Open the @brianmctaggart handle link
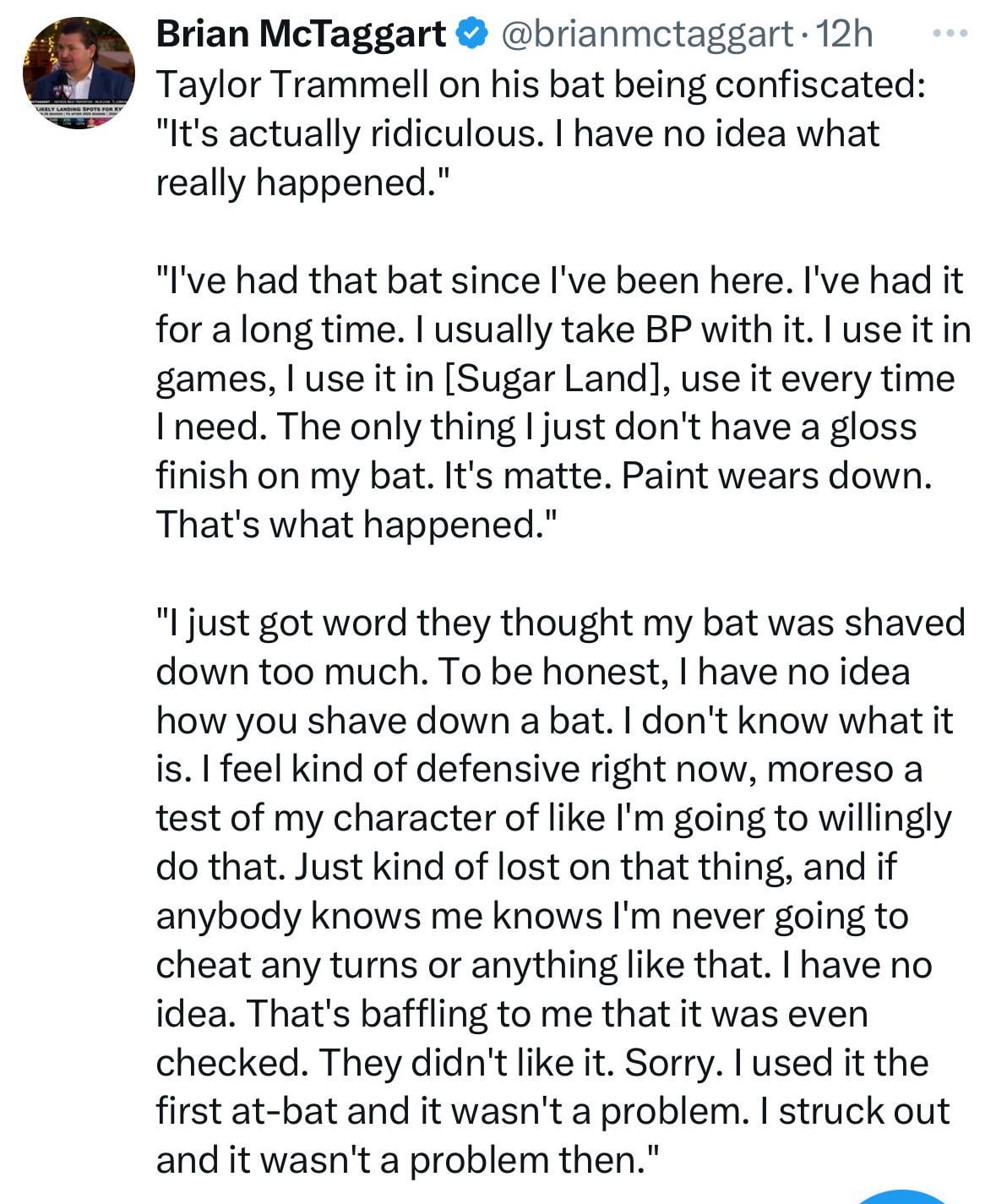 click(x=646, y=35)
